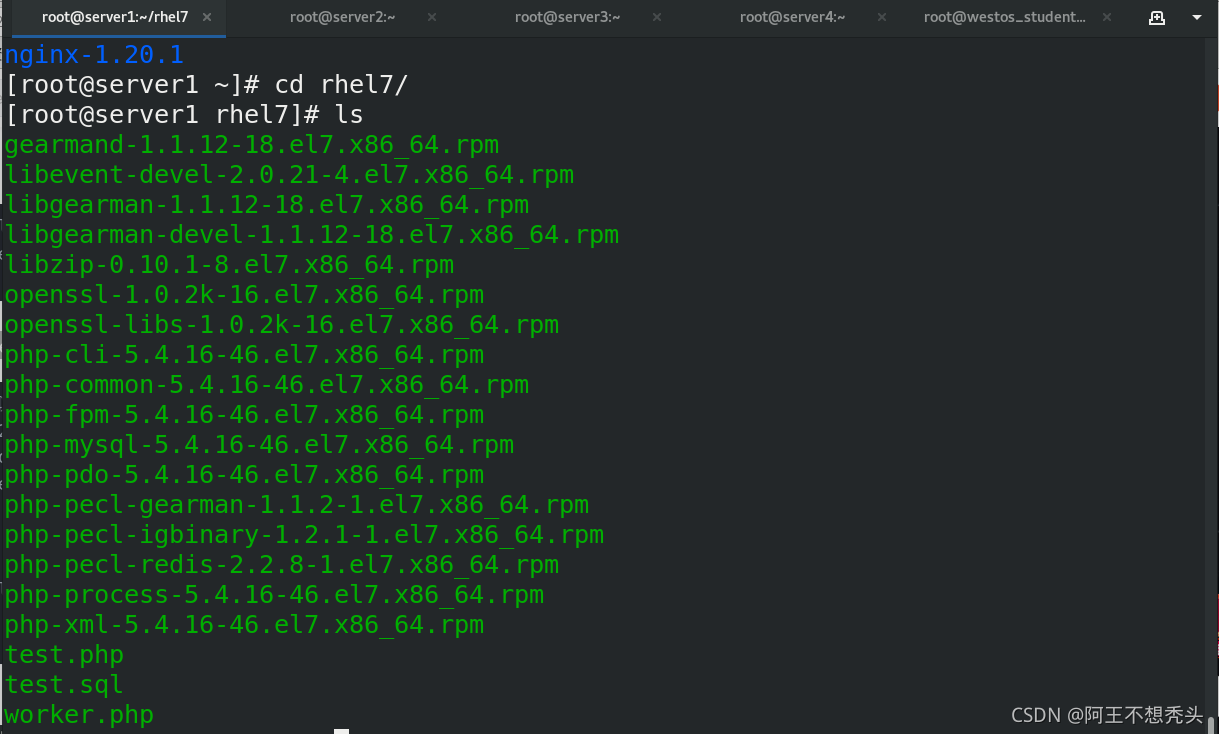Click the php-cli-5.4.16-46 rpm filename
1219x734 pixels.
point(244,355)
